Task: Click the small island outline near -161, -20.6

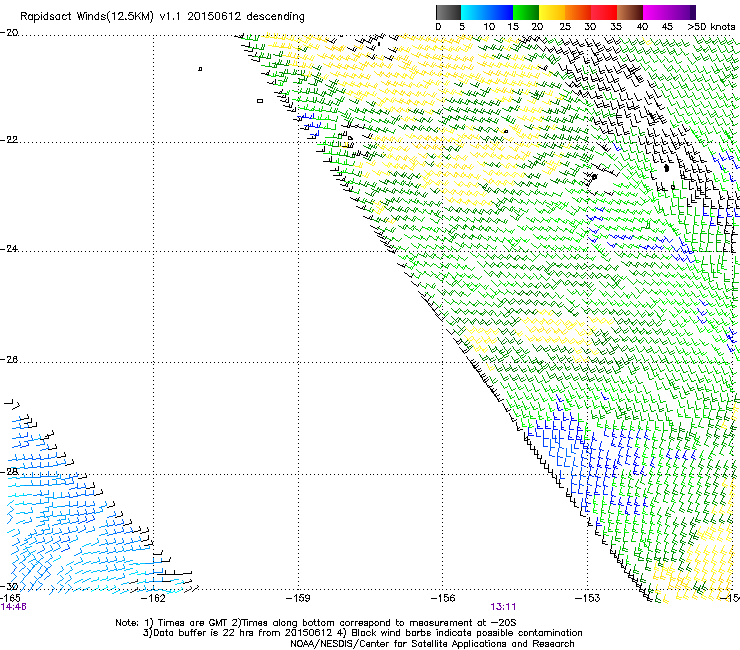Action: [200, 69]
